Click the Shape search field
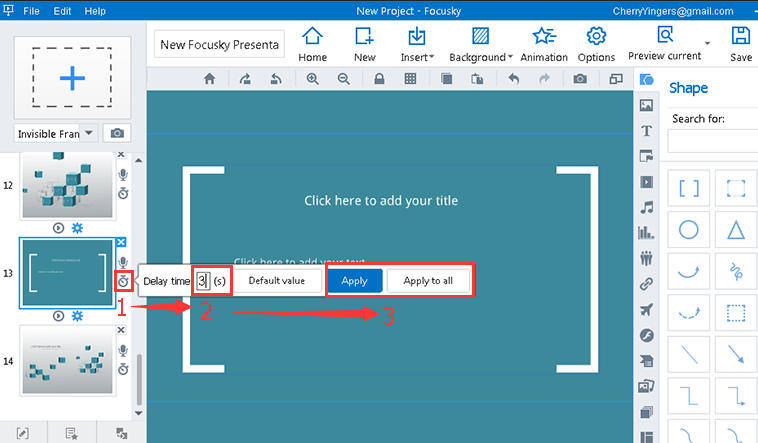758x443 pixels. point(713,142)
